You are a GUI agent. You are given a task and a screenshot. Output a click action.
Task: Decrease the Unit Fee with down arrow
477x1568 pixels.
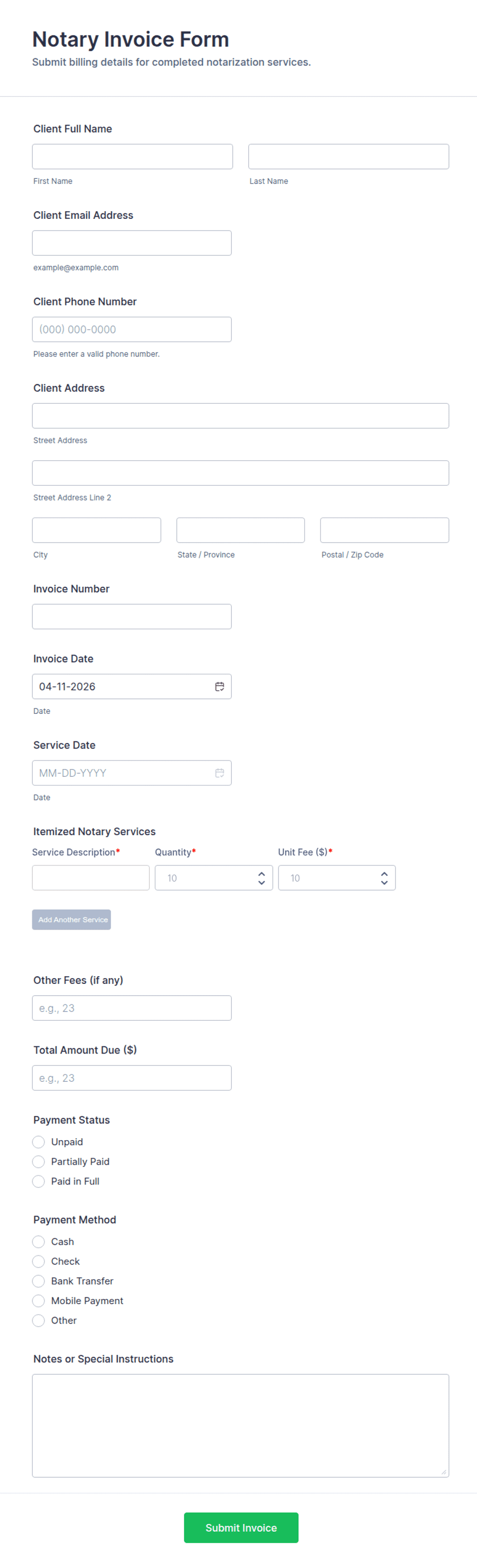coord(384,882)
